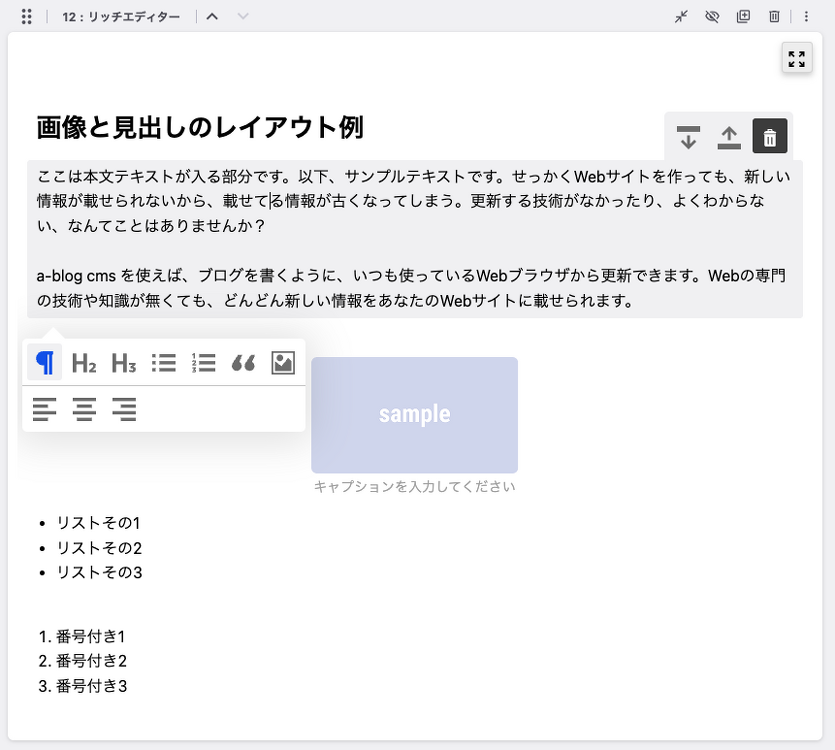Select the paragraph format icon
The width and height of the screenshot is (835, 750).
tap(45, 362)
